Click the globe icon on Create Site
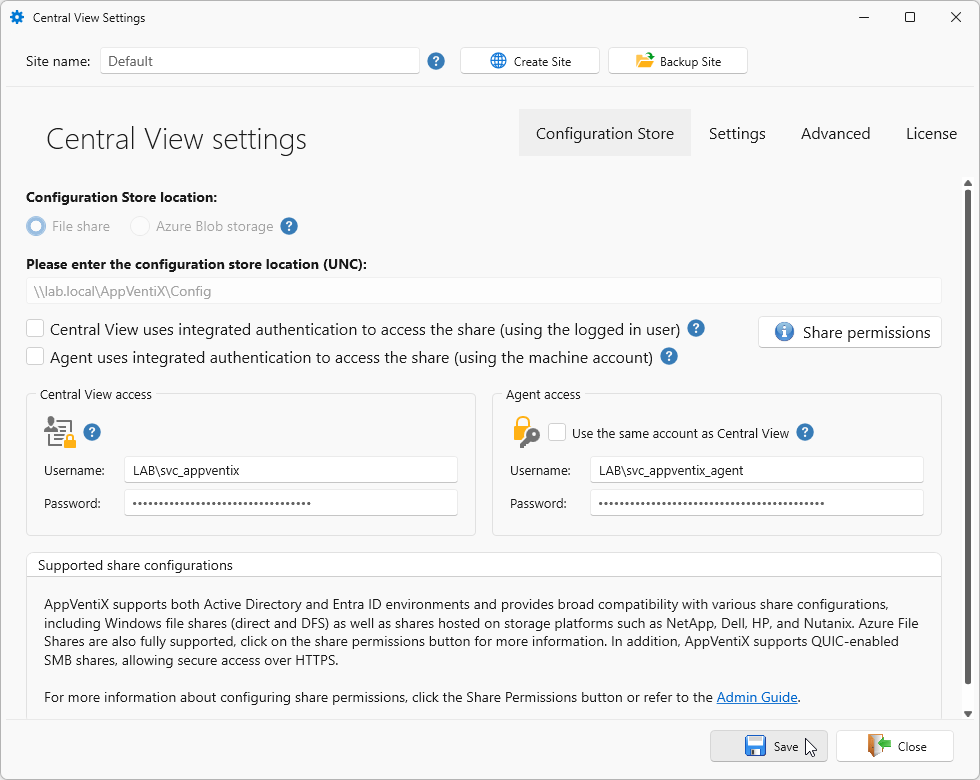This screenshot has height=780, width=980. pos(498,61)
